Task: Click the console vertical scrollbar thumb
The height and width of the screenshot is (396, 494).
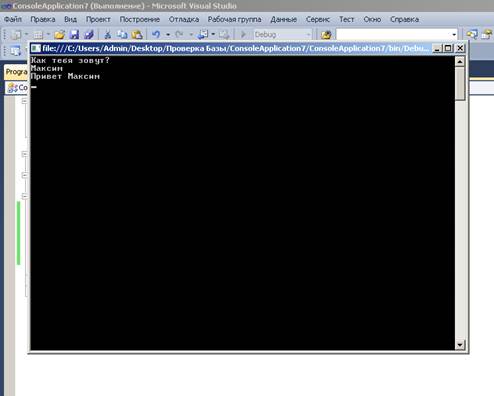Action: (x=460, y=83)
